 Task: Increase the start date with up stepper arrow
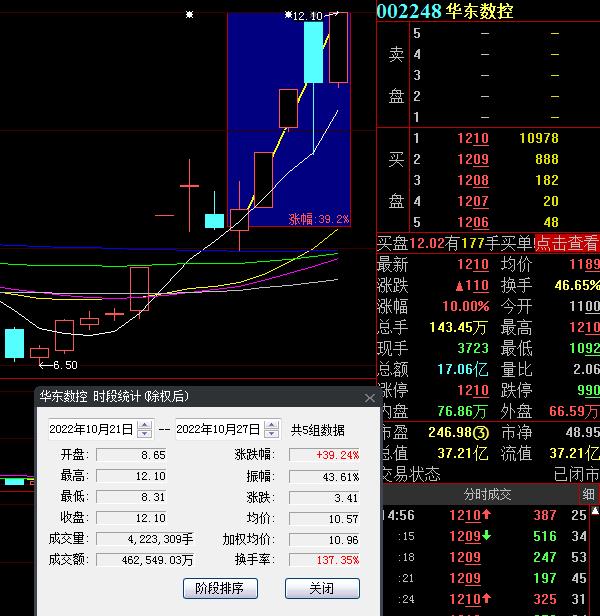tap(145, 425)
